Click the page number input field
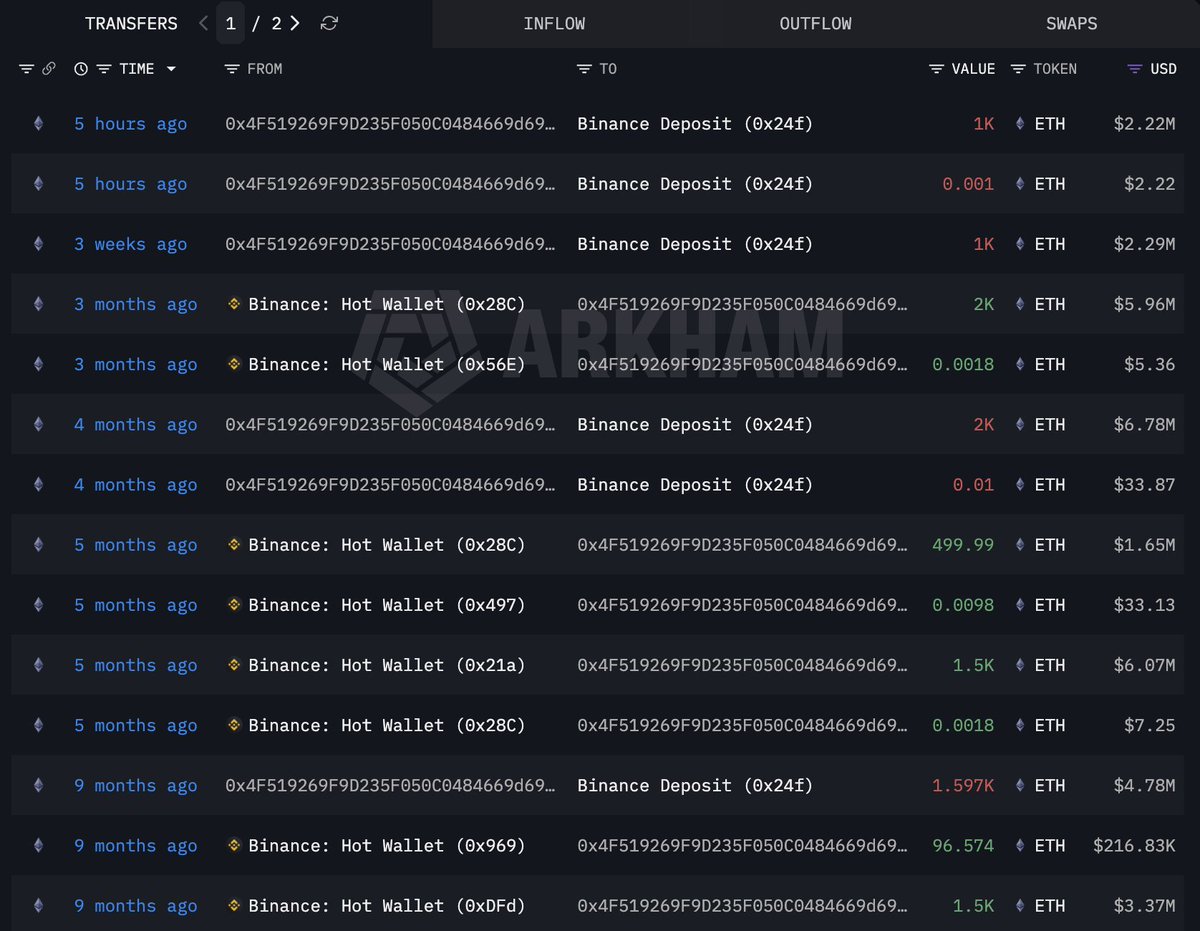 pos(231,23)
